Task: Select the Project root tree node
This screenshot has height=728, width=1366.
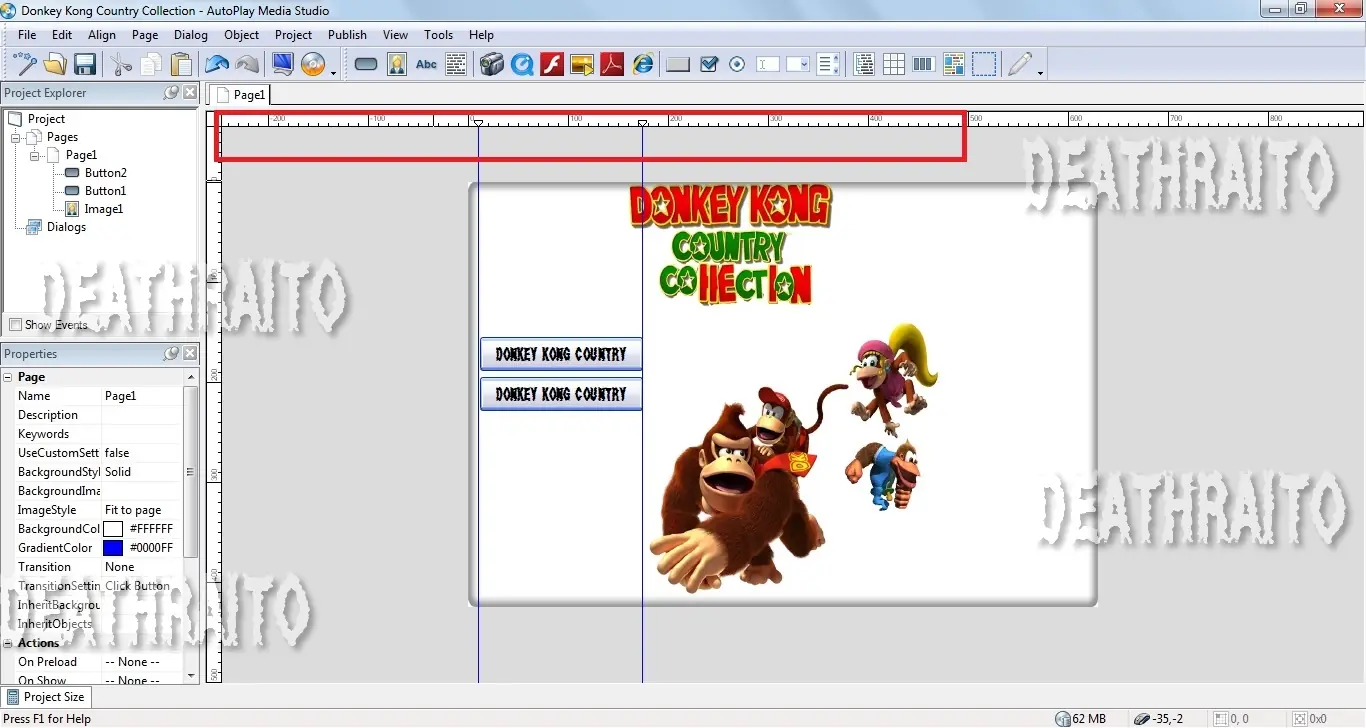Action: pyautogui.click(x=46, y=119)
